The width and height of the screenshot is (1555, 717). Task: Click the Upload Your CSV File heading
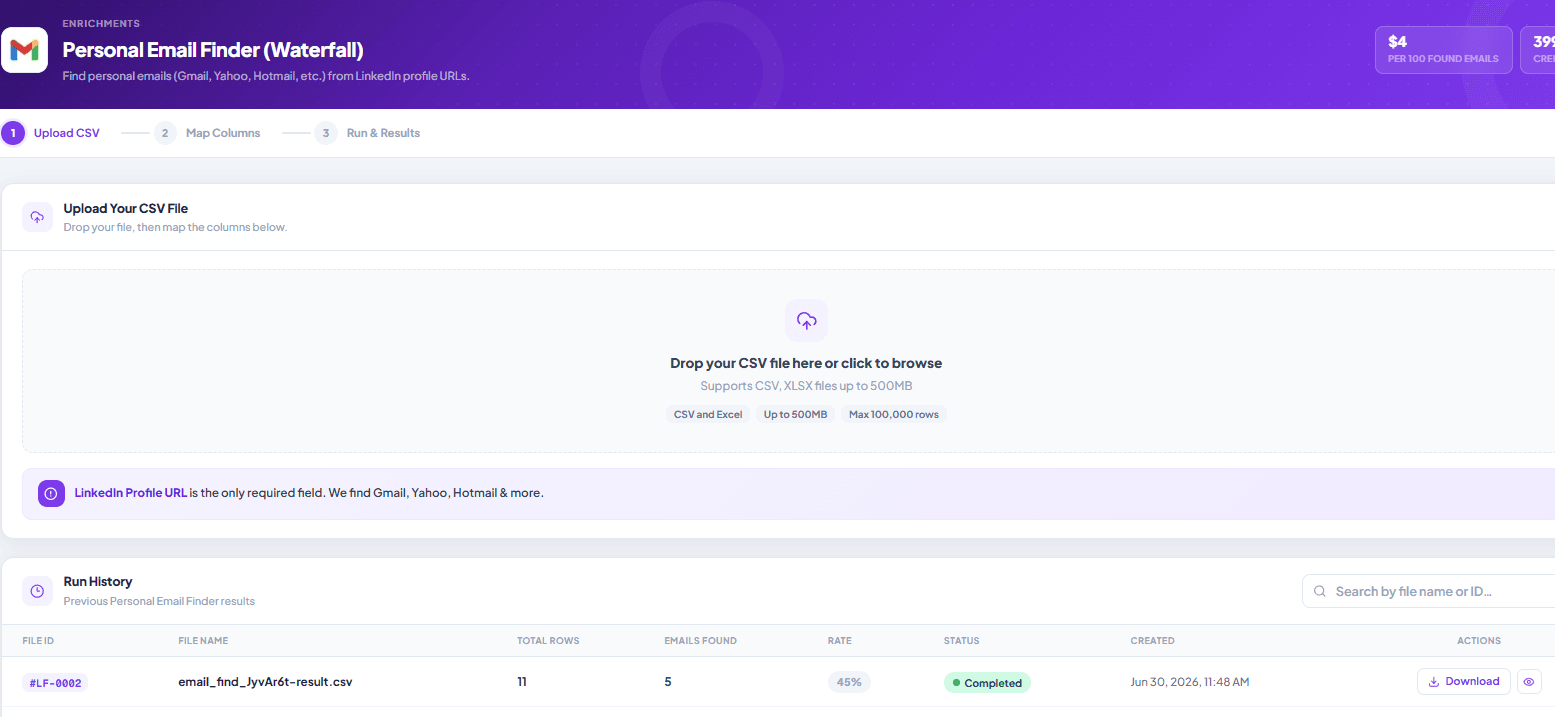[x=126, y=209]
